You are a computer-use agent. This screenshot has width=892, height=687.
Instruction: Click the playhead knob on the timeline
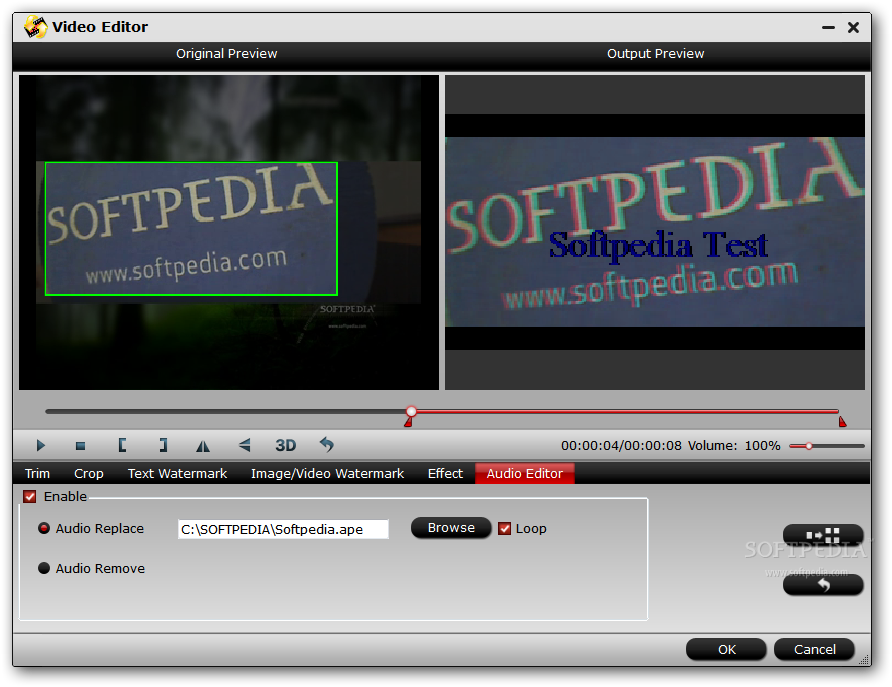(x=411, y=411)
